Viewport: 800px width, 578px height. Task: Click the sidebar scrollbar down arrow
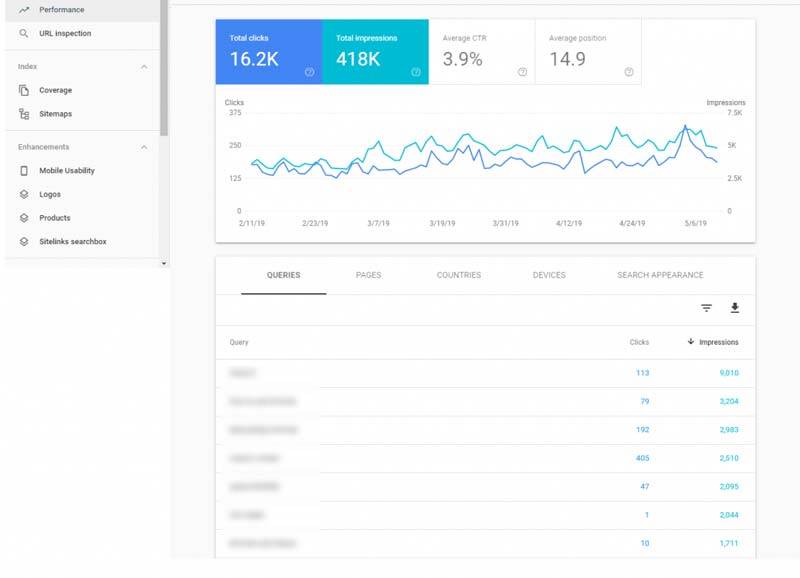click(x=164, y=263)
